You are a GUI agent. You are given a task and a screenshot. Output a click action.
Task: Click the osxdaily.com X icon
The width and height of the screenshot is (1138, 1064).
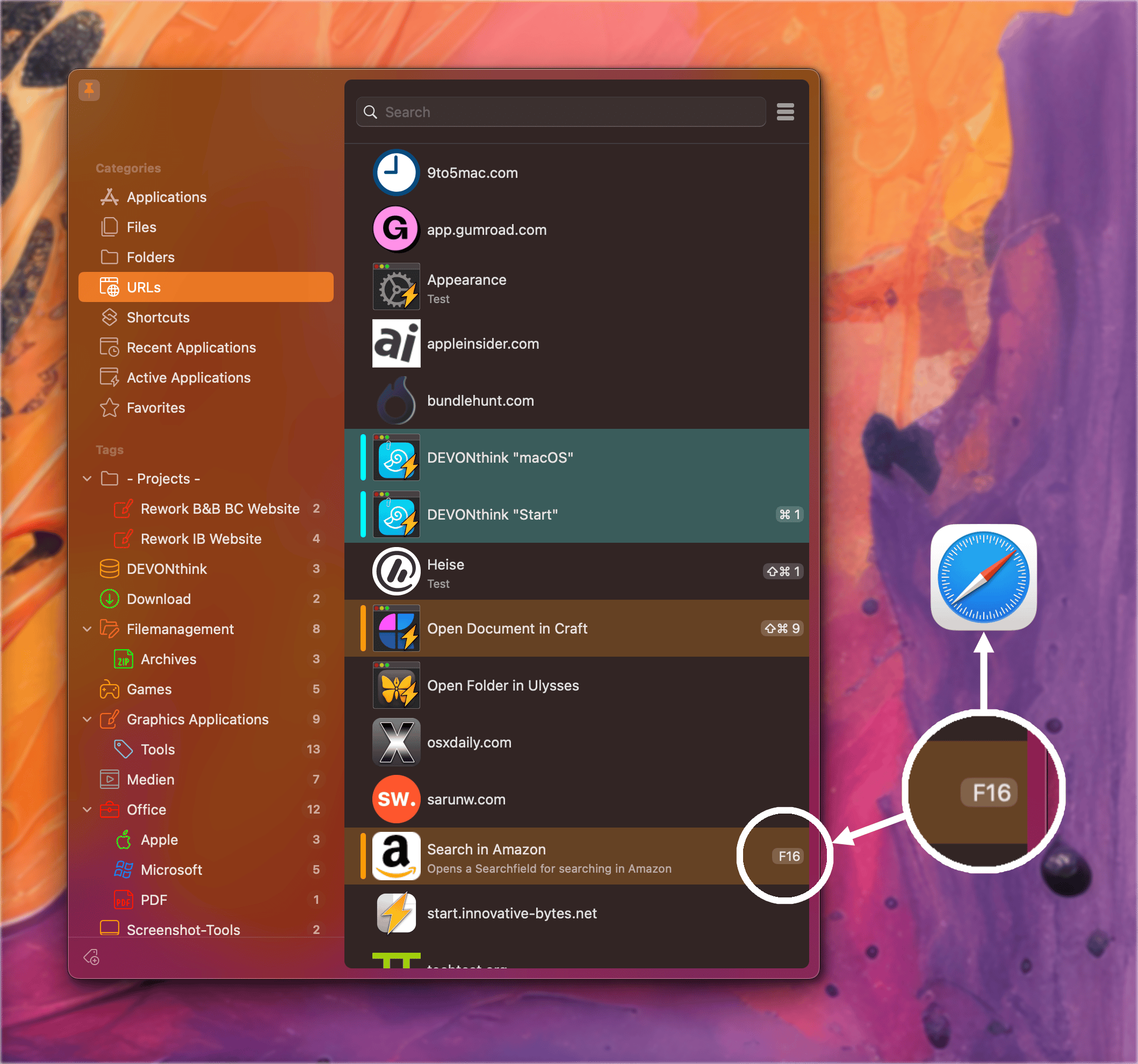(x=396, y=742)
